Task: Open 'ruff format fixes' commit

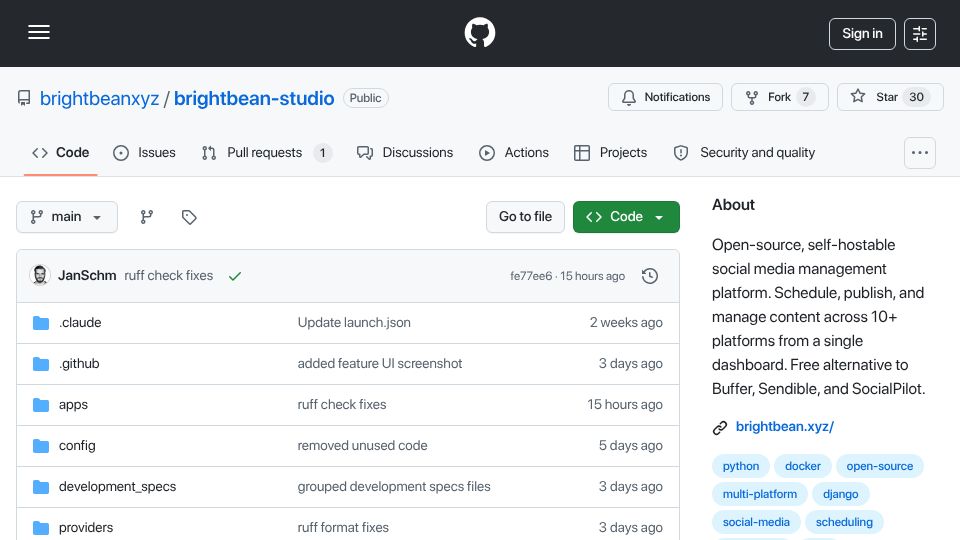Action: [x=343, y=528]
